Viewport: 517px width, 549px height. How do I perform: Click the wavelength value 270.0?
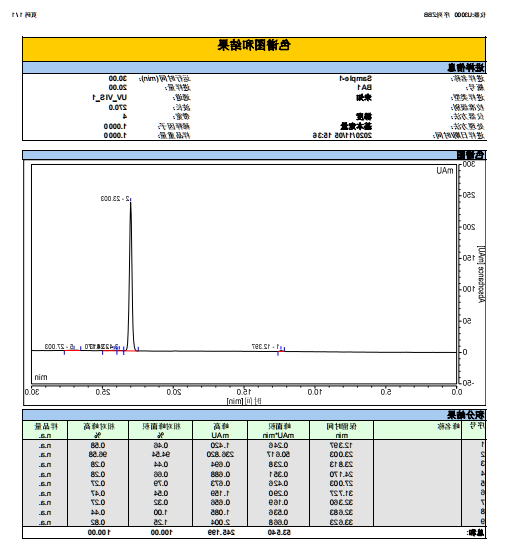coord(118,107)
